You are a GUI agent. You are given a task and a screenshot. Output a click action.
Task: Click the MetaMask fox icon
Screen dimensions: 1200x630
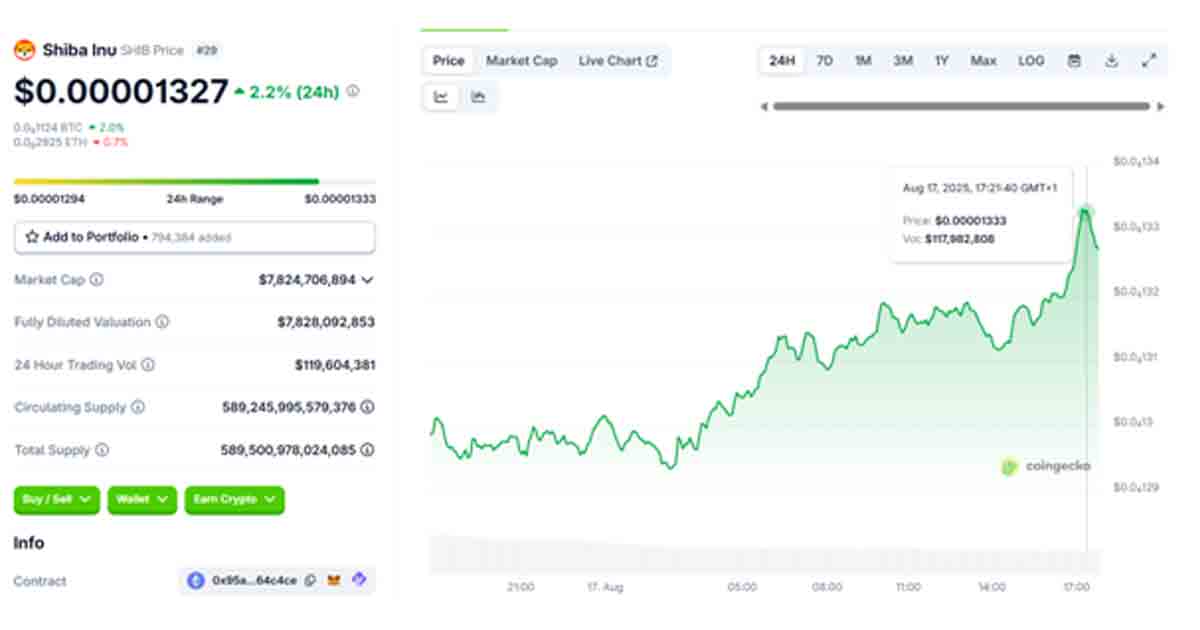tap(335, 580)
